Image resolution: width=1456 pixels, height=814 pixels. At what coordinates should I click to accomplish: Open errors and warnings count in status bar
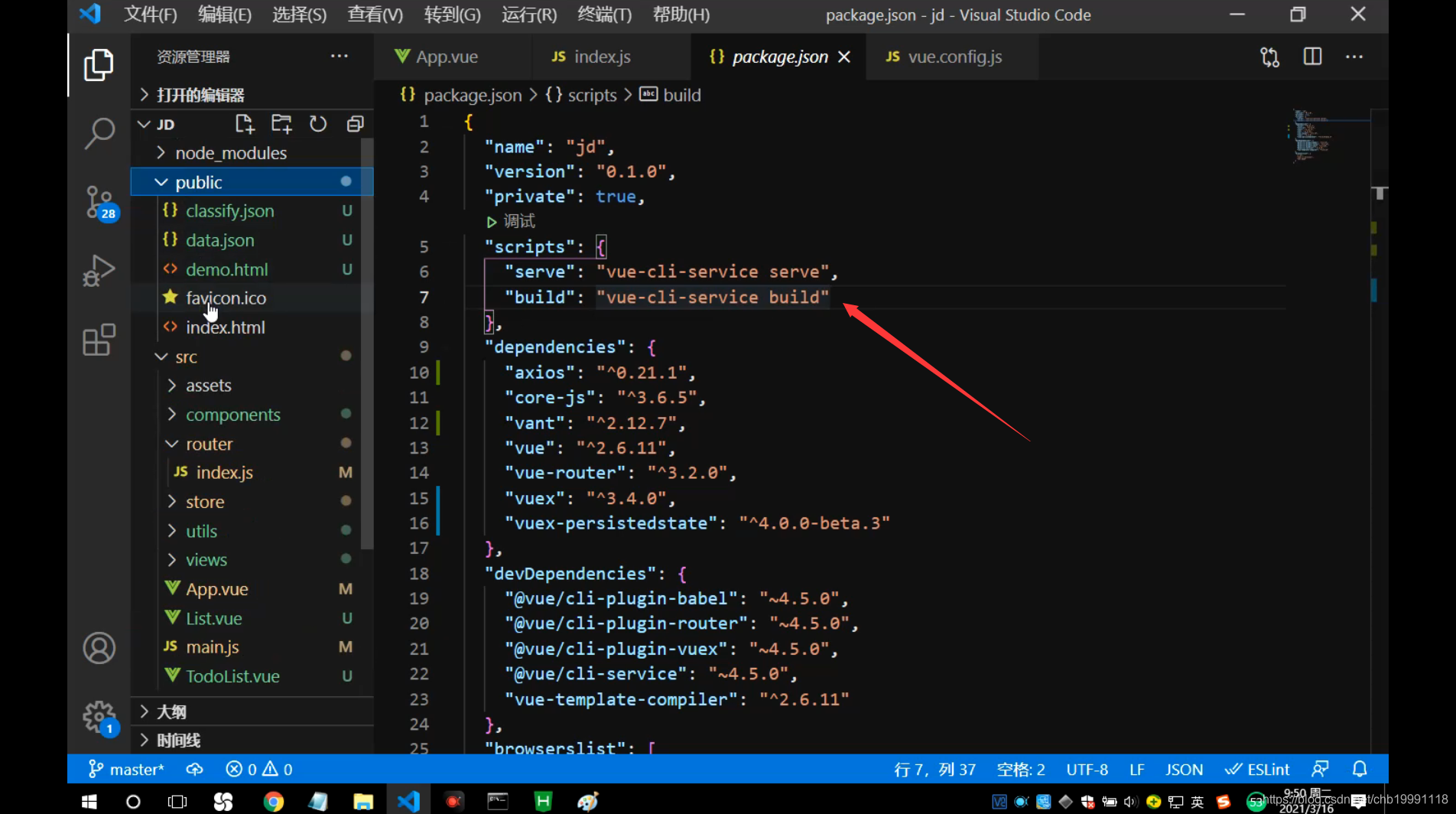[259, 770]
